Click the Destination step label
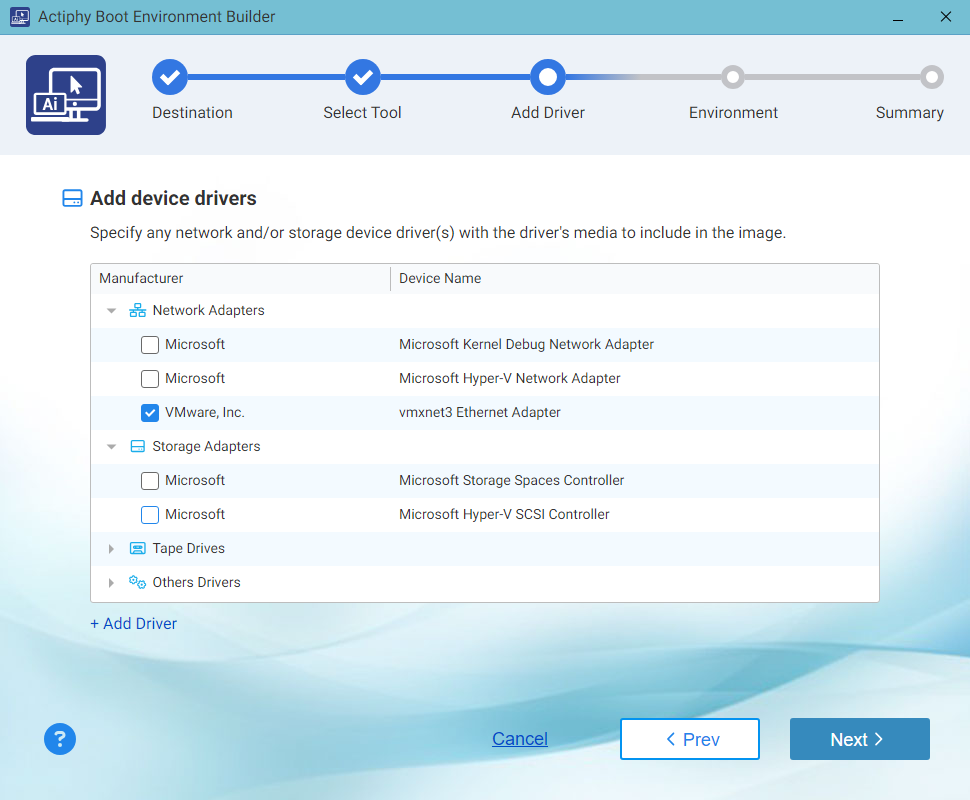This screenshot has width=970, height=800. pyautogui.click(x=192, y=113)
